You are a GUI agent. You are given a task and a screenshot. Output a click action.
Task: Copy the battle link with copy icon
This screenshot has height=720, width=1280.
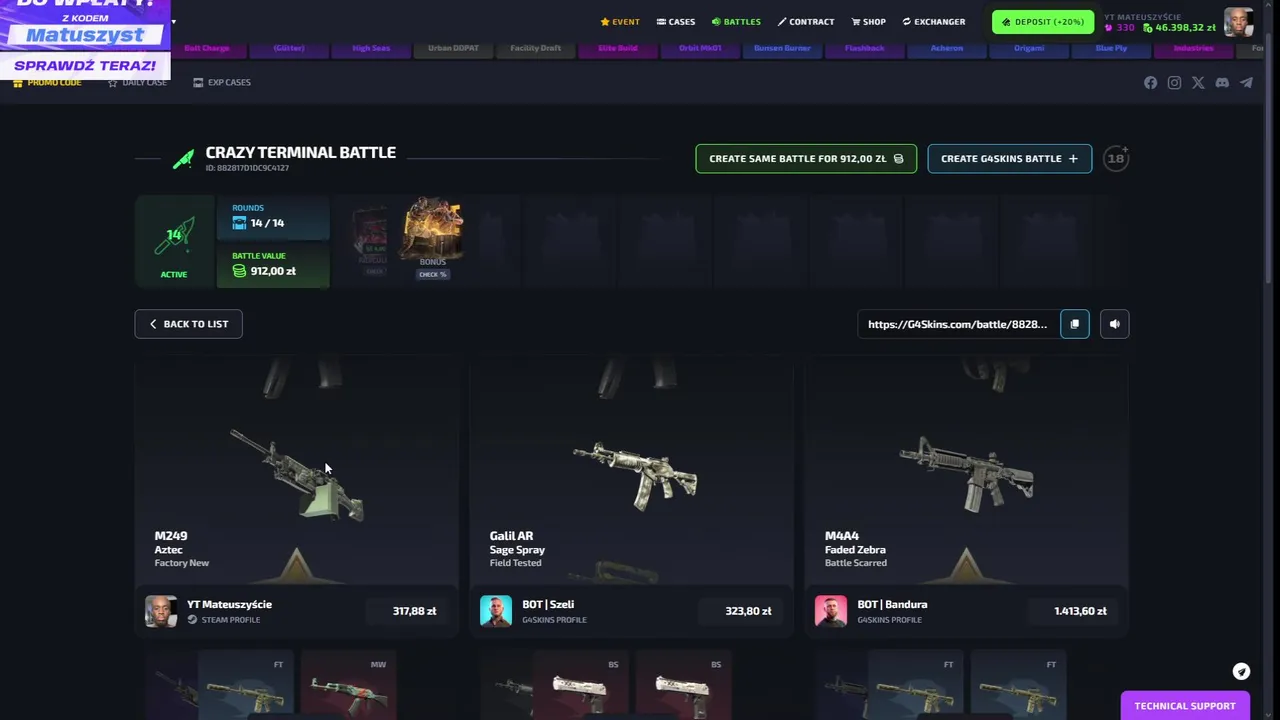1075,324
